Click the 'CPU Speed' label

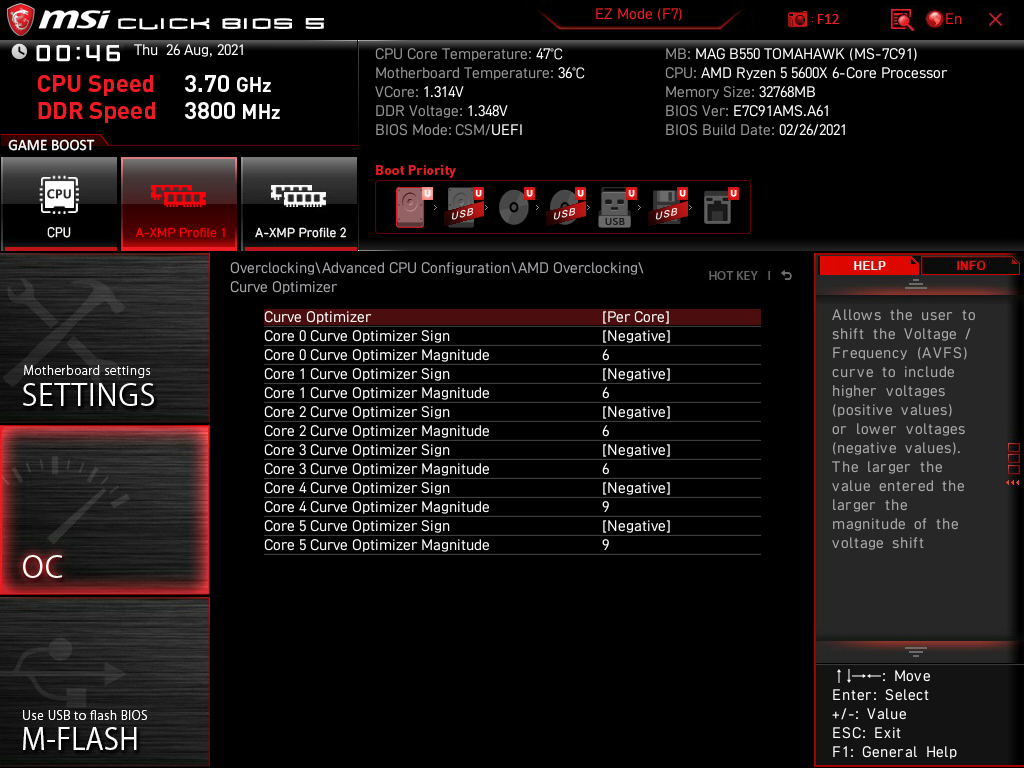95,84
